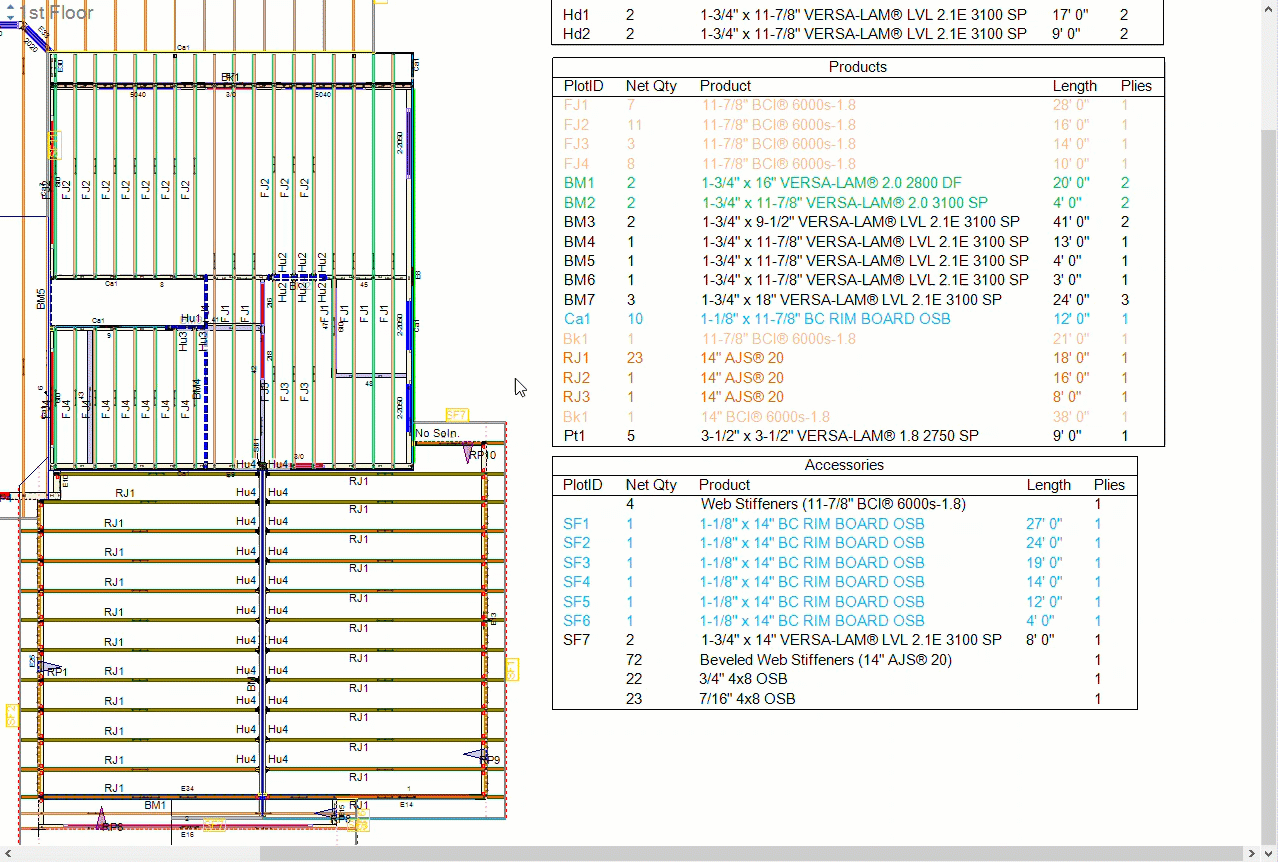Click product '1-3/4" x 18" VERSA-LAM® LVL'
1278x862 pixels.
click(x=851, y=300)
